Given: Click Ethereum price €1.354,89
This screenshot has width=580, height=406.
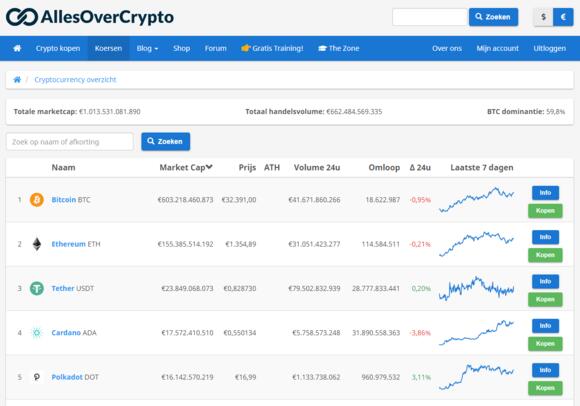Looking at the screenshot, I should (x=241, y=244).
